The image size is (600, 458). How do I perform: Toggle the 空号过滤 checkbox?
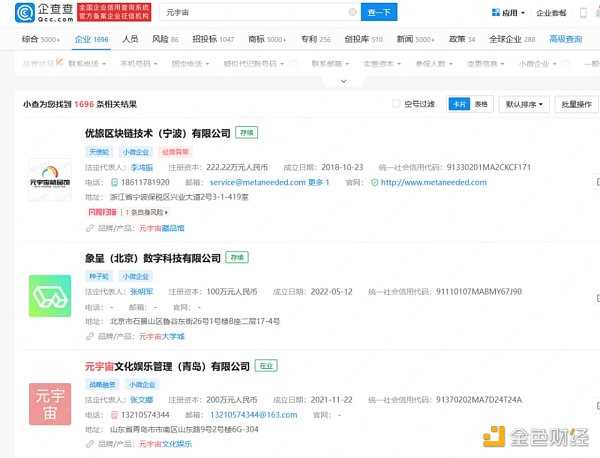(x=397, y=103)
